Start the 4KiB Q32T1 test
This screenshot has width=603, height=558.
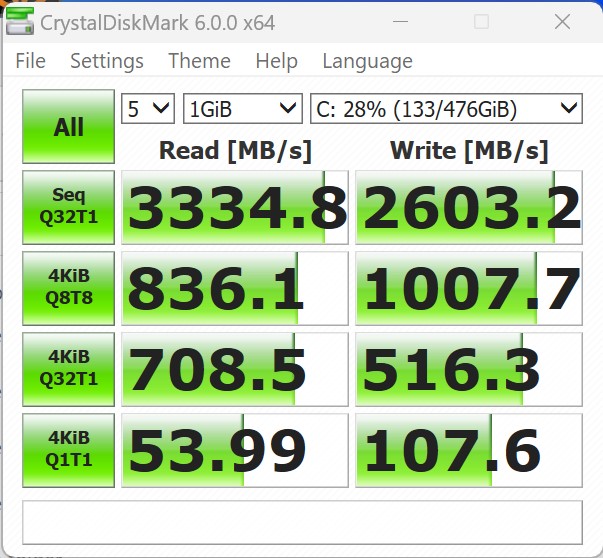(x=68, y=369)
